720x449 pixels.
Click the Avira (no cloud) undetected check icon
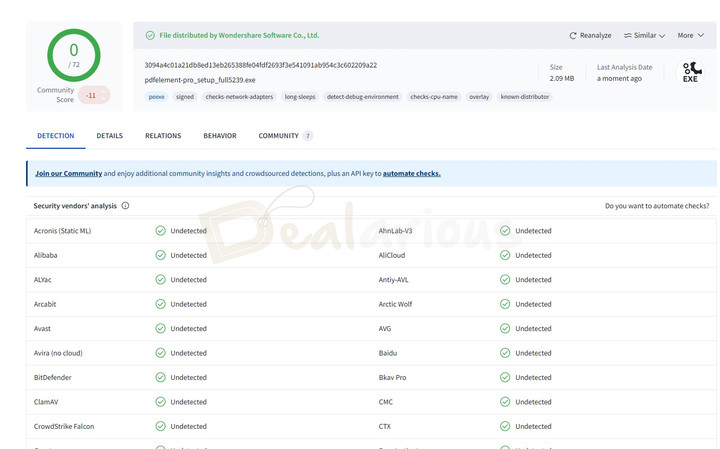(160, 353)
